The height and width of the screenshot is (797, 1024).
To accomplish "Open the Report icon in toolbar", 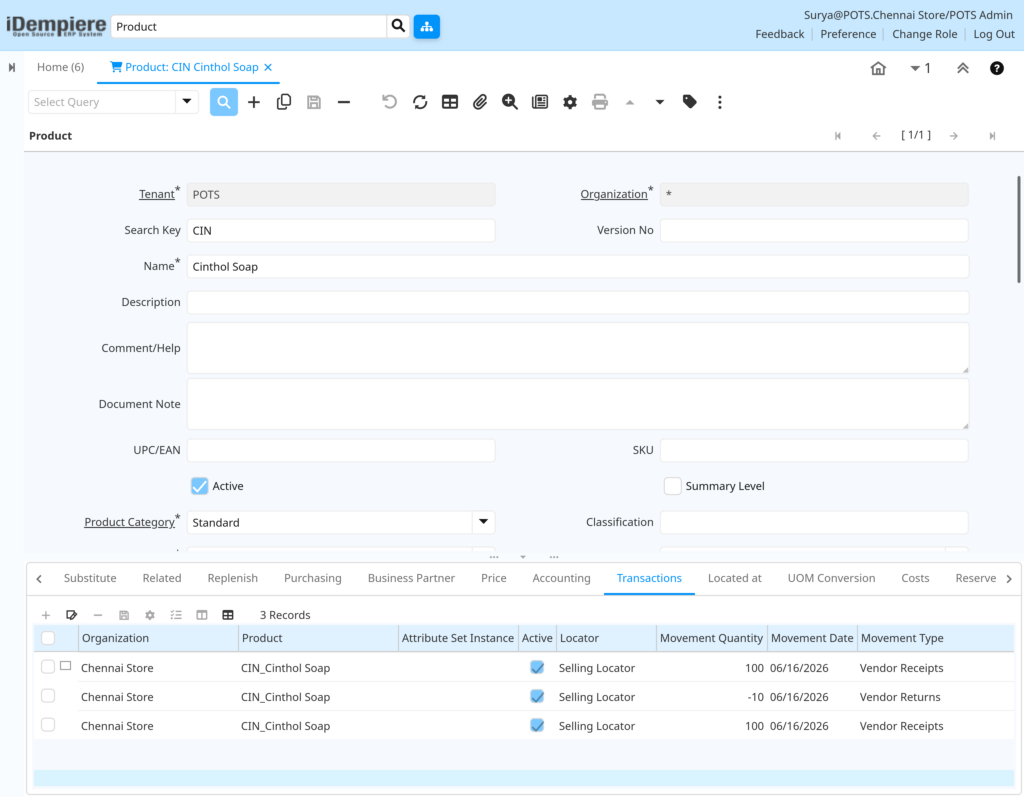I will tap(540, 102).
